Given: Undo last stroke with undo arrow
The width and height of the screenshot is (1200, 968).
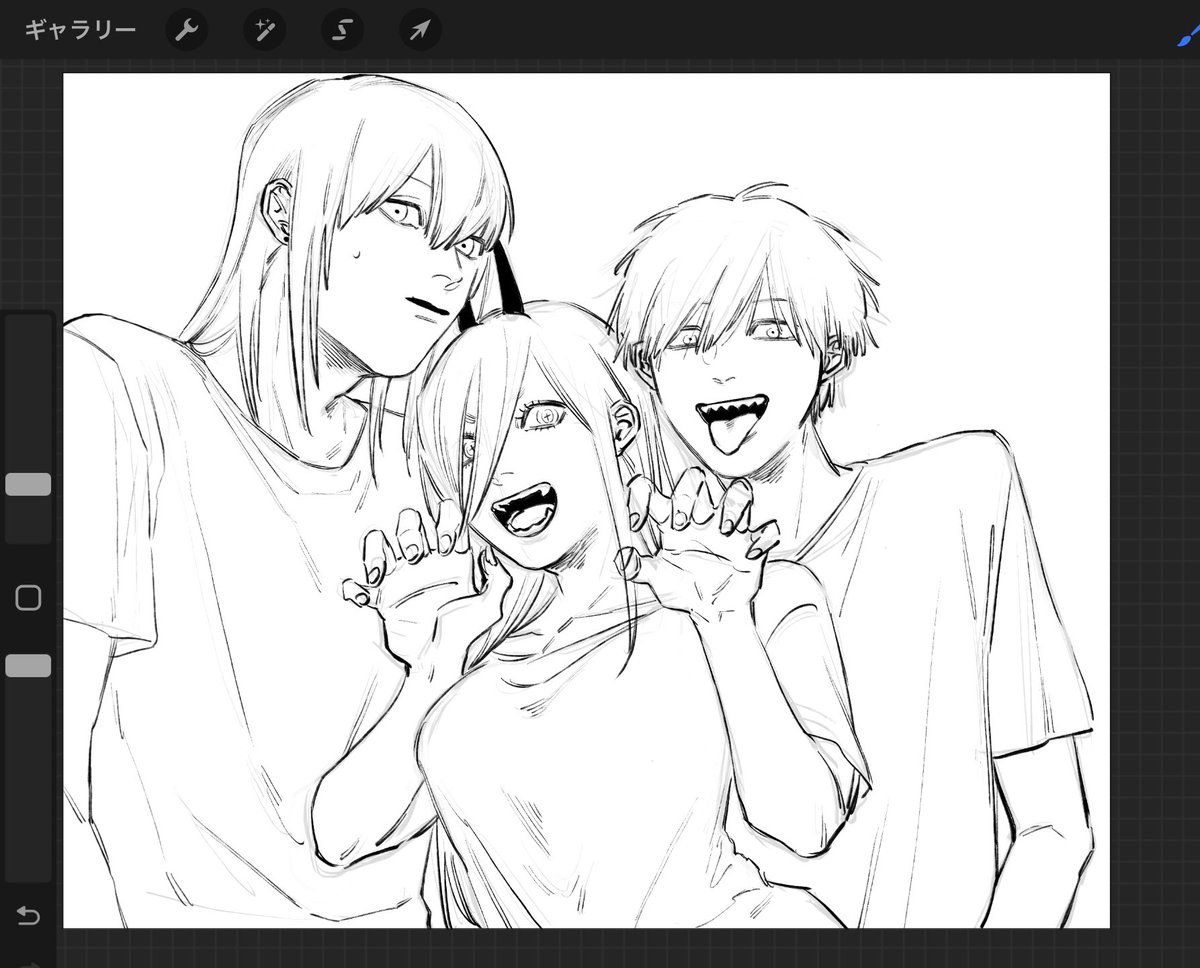Looking at the screenshot, I should [x=28, y=915].
